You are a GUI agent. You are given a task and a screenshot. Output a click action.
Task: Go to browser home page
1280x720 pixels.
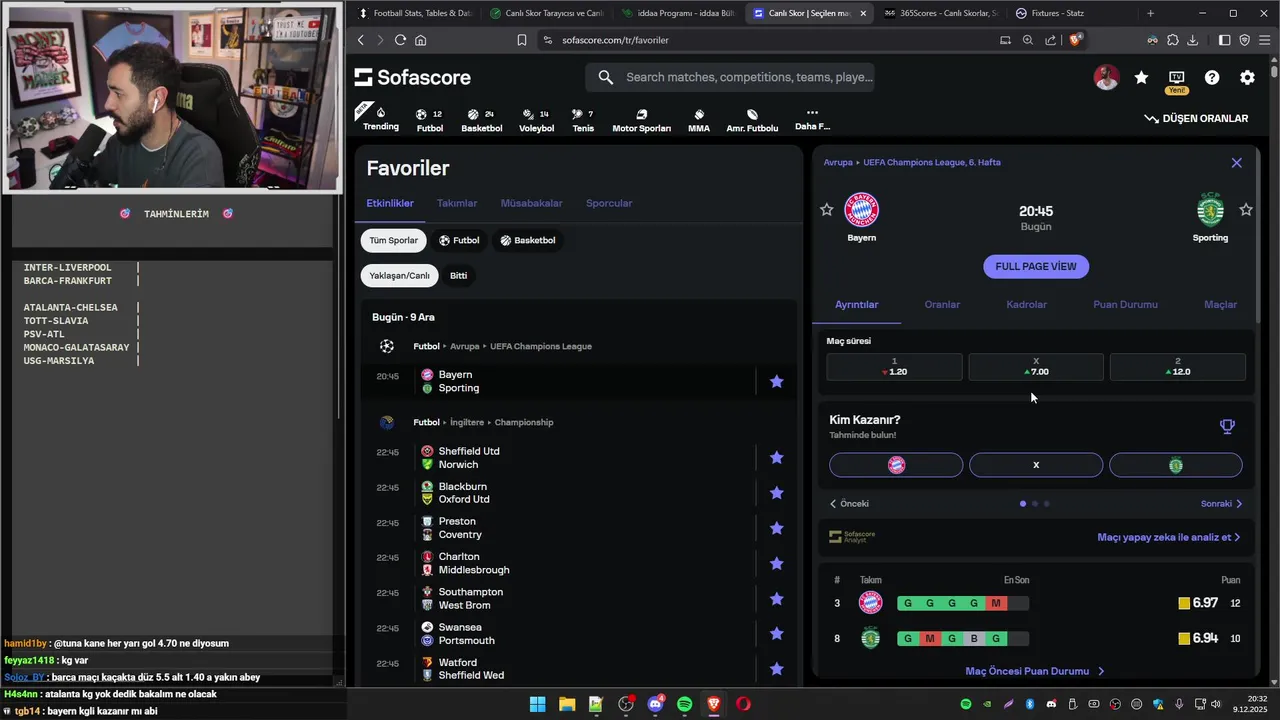click(x=421, y=40)
